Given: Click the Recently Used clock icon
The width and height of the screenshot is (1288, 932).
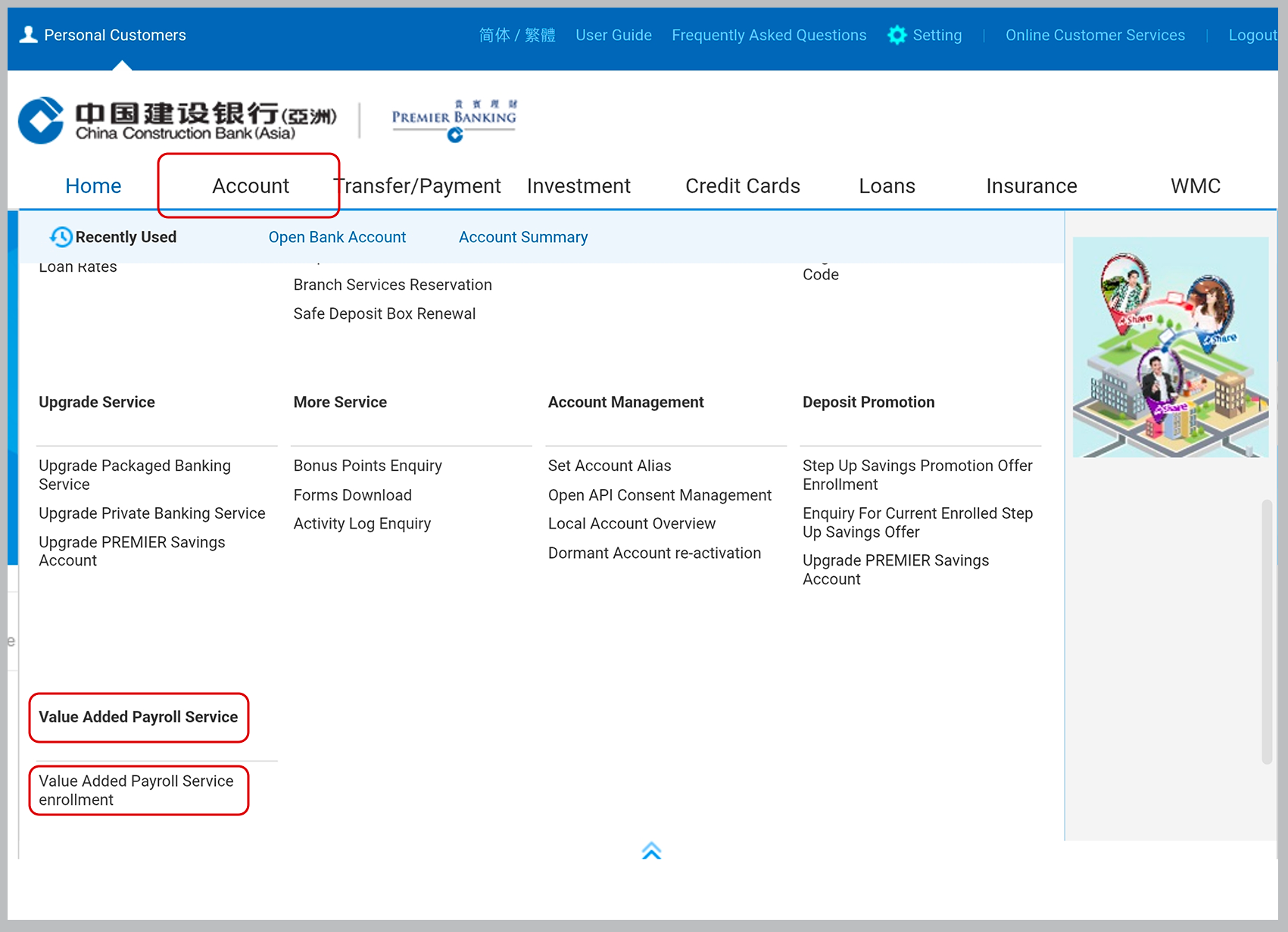Looking at the screenshot, I should pyautogui.click(x=61, y=237).
